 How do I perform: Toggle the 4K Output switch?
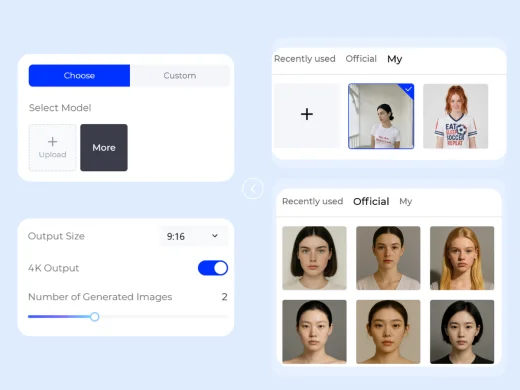tap(213, 268)
